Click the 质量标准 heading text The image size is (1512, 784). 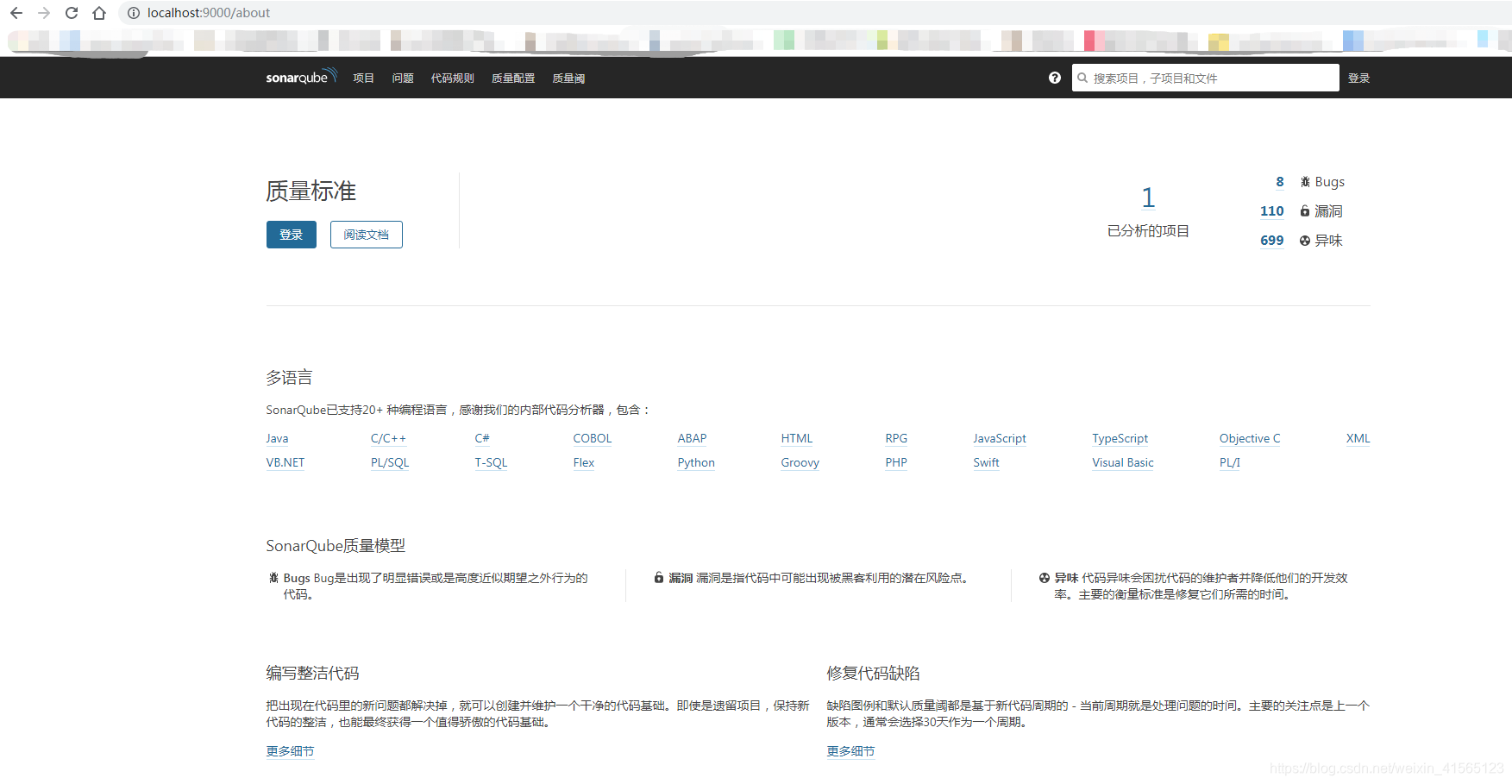311,191
